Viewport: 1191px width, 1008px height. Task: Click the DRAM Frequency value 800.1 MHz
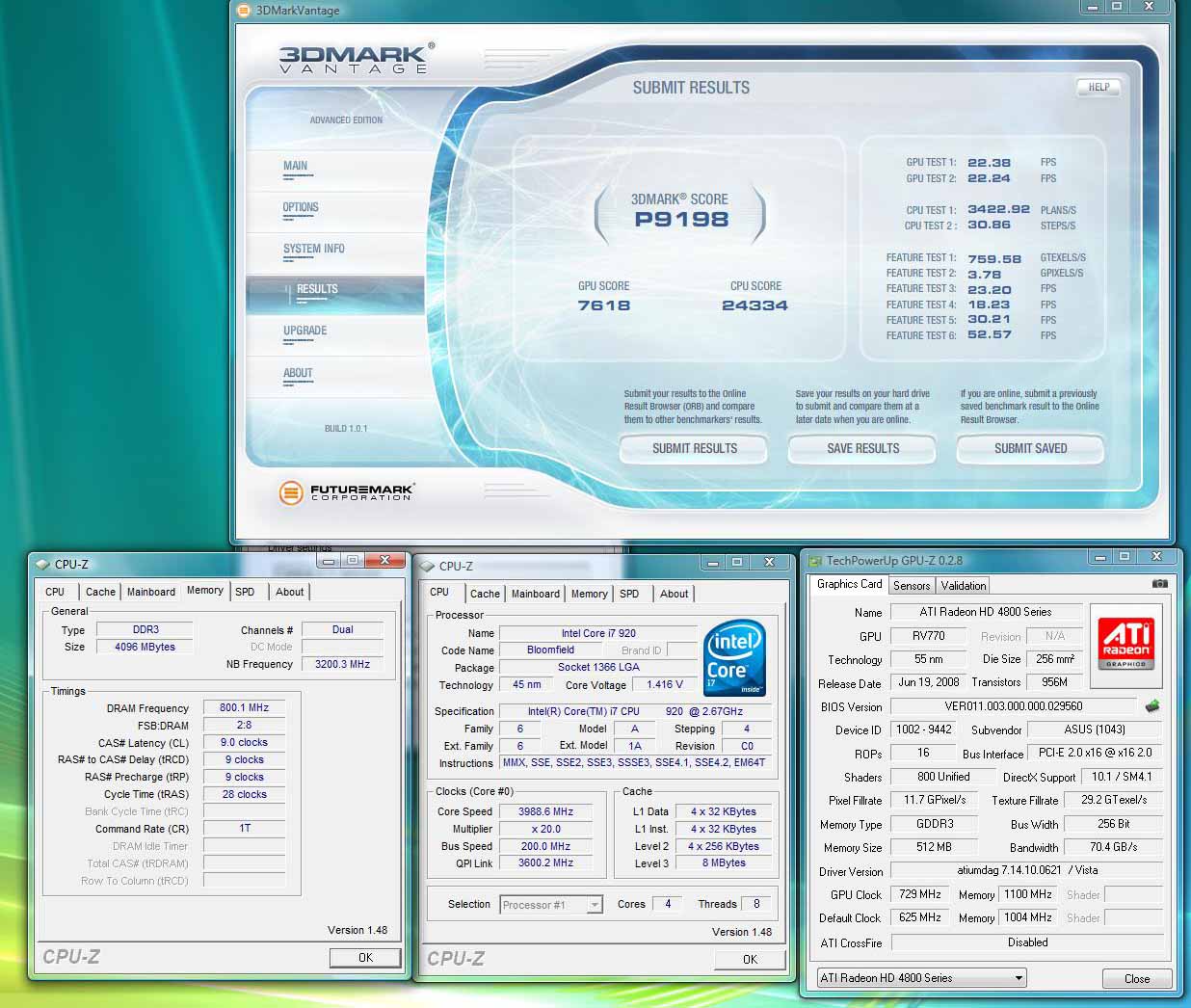244,708
